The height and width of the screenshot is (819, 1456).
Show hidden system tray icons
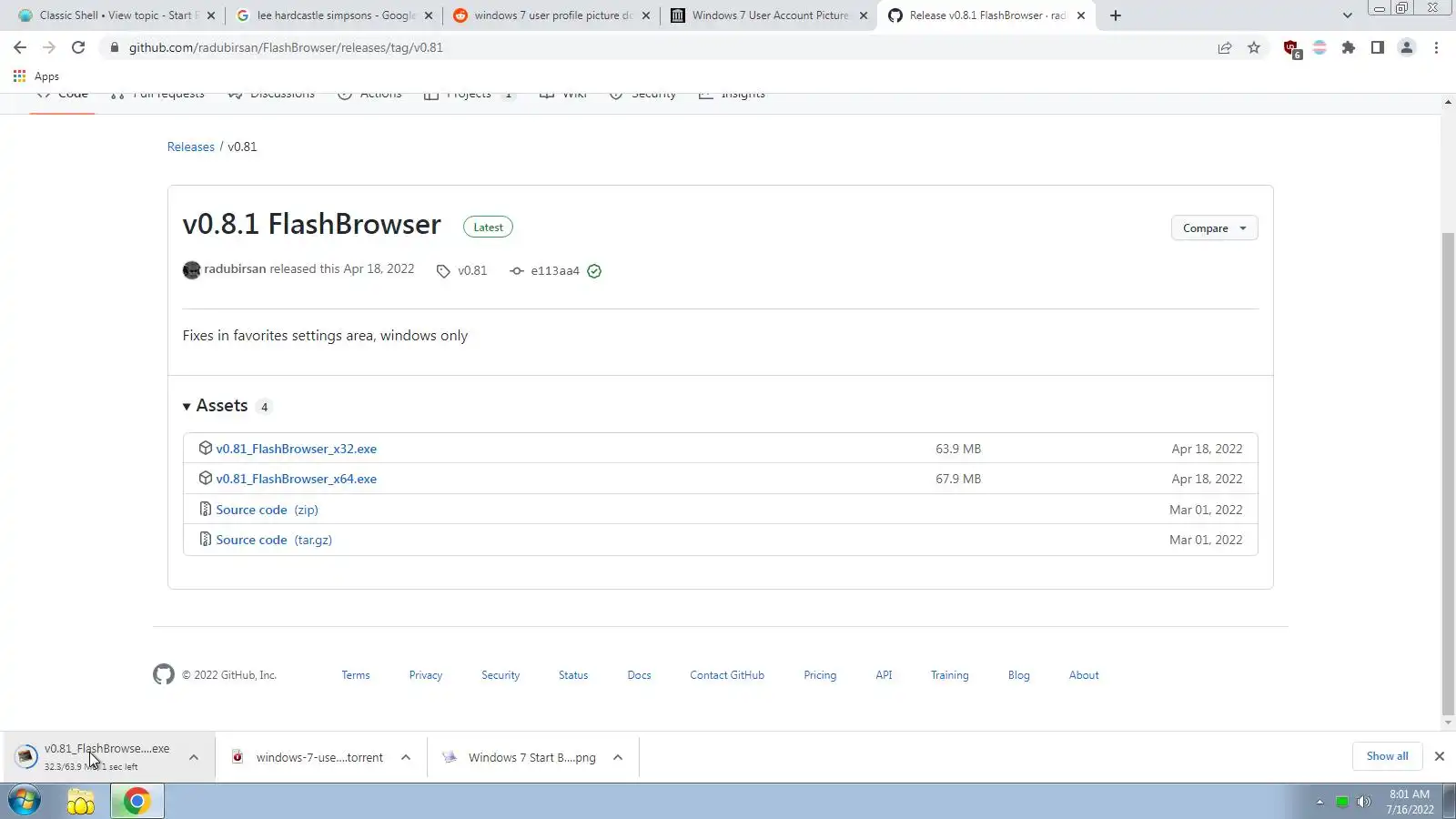1319,802
